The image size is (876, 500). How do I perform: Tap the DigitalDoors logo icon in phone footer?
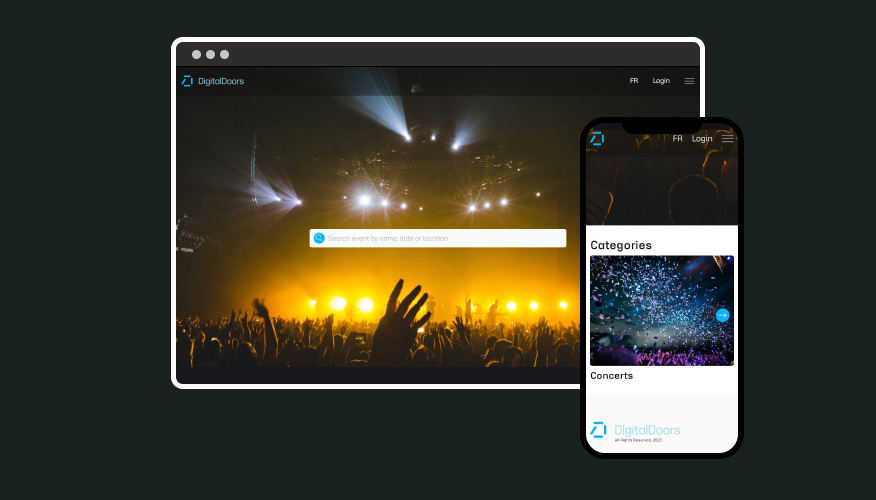click(x=598, y=430)
